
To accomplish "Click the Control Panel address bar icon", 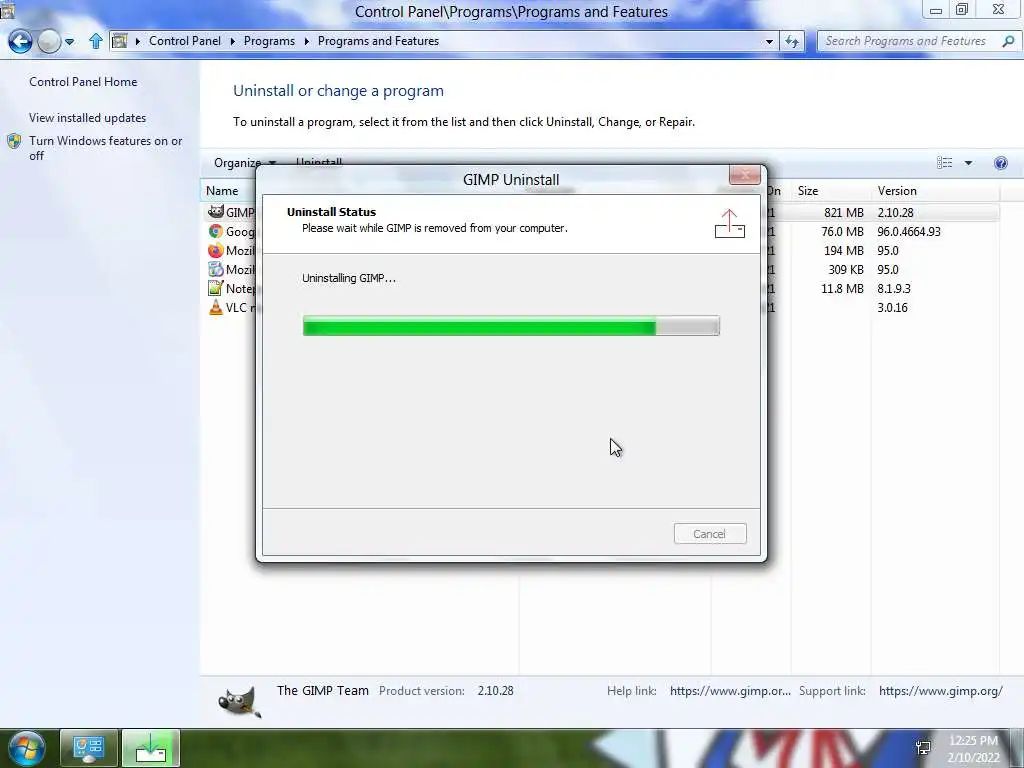I will [x=120, y=41].
